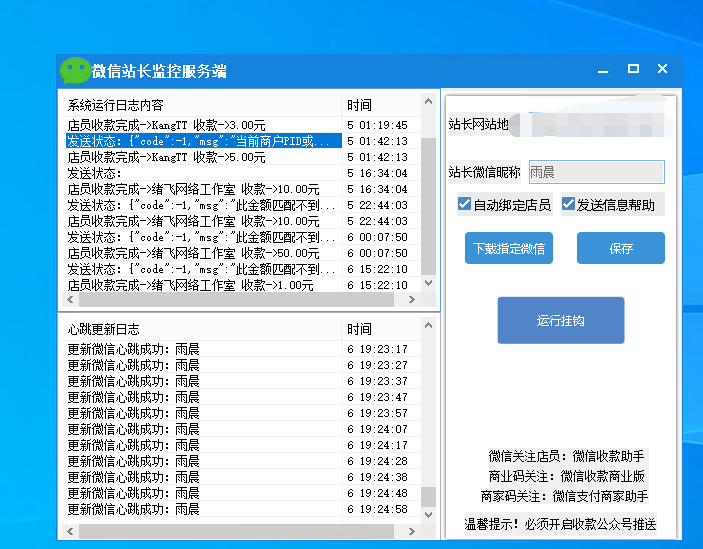Click the 系统运行日志内容 column header
Screen dimensions: 703x549
pyautogui.click(x=200, y=105)
